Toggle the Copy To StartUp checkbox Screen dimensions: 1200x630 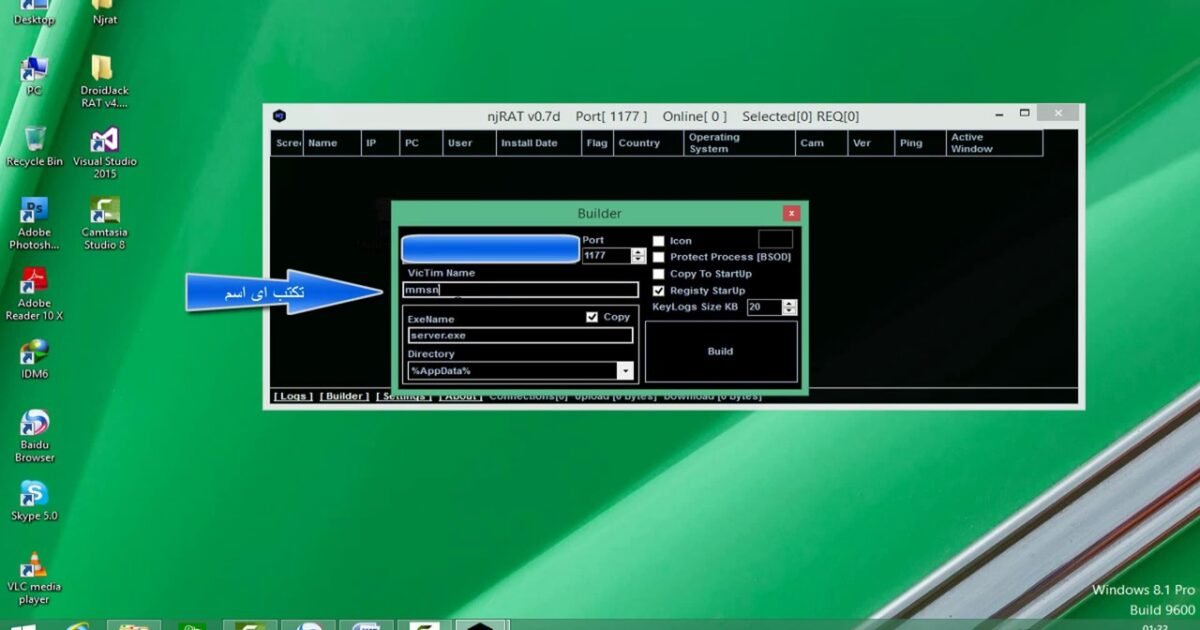(659, 274)
